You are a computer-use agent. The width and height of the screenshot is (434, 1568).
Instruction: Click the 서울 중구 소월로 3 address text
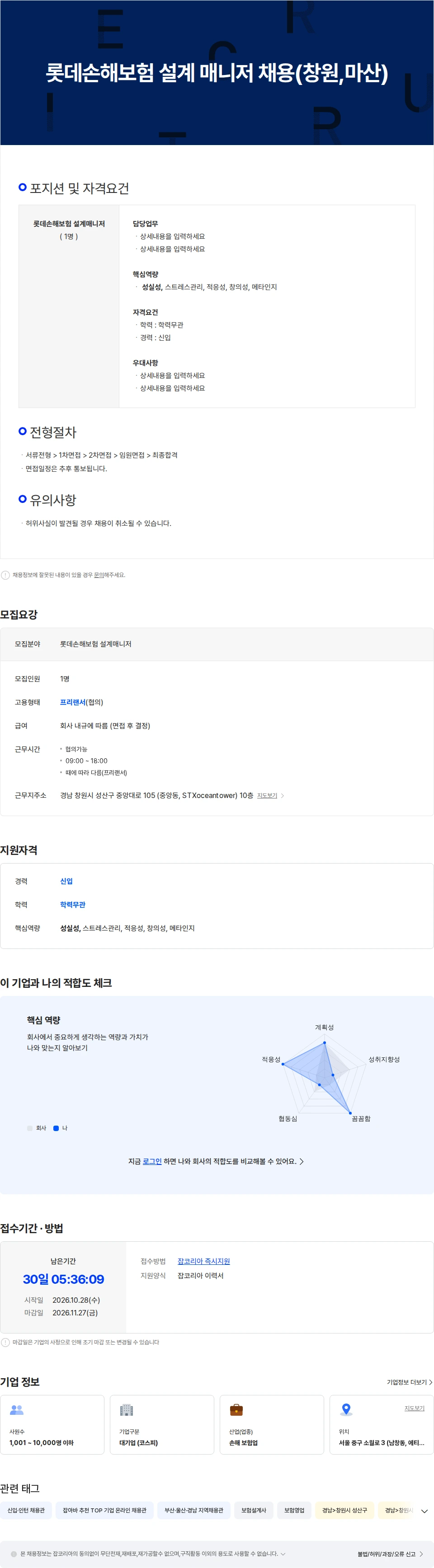[382, 1443]
